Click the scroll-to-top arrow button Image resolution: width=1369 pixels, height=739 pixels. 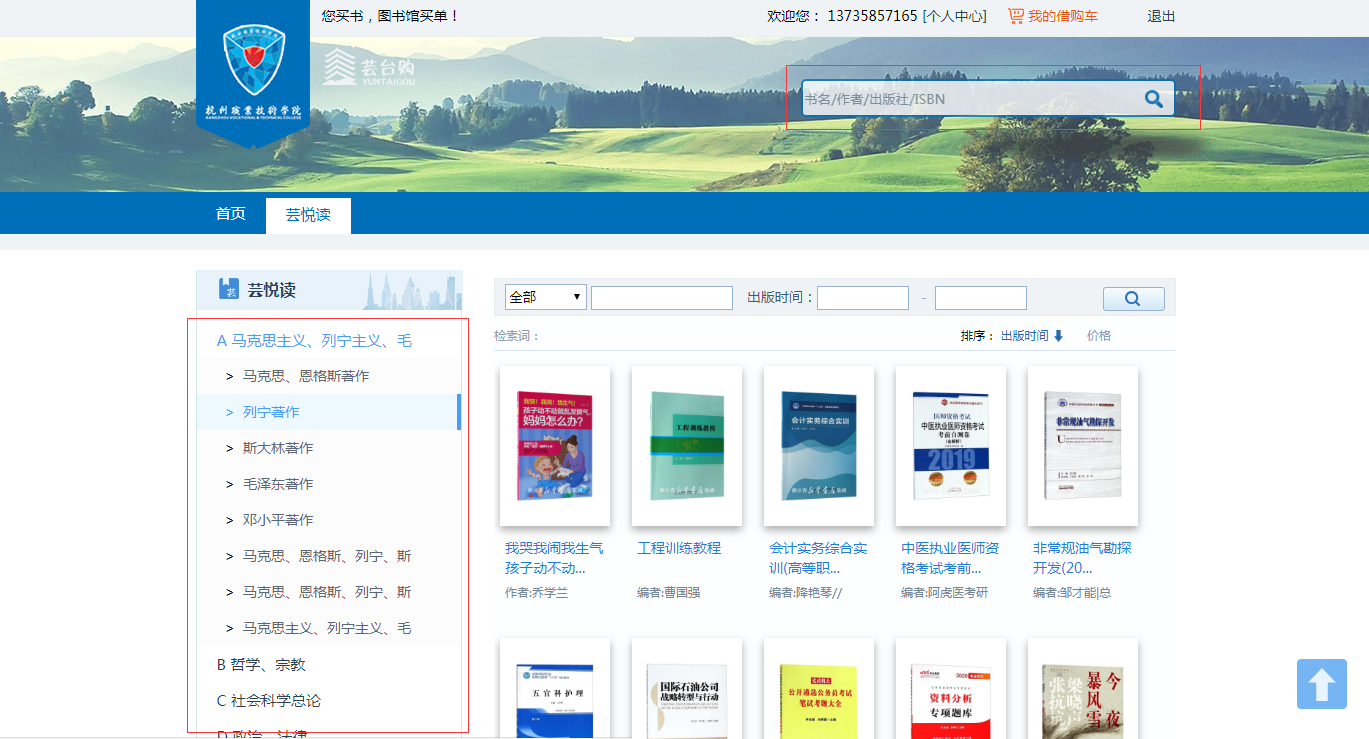(x=1321, y=684)
